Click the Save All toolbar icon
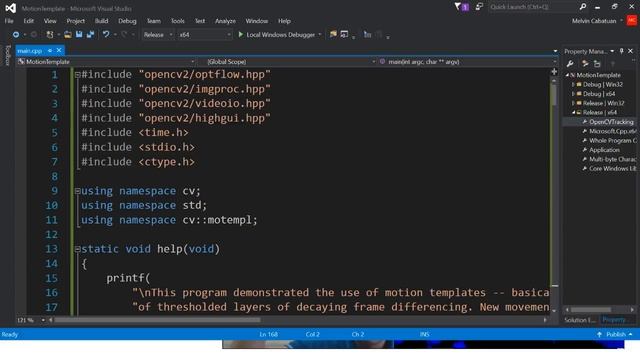The width and height of the screenshot is (640, 360). click(x=90, y=35)
